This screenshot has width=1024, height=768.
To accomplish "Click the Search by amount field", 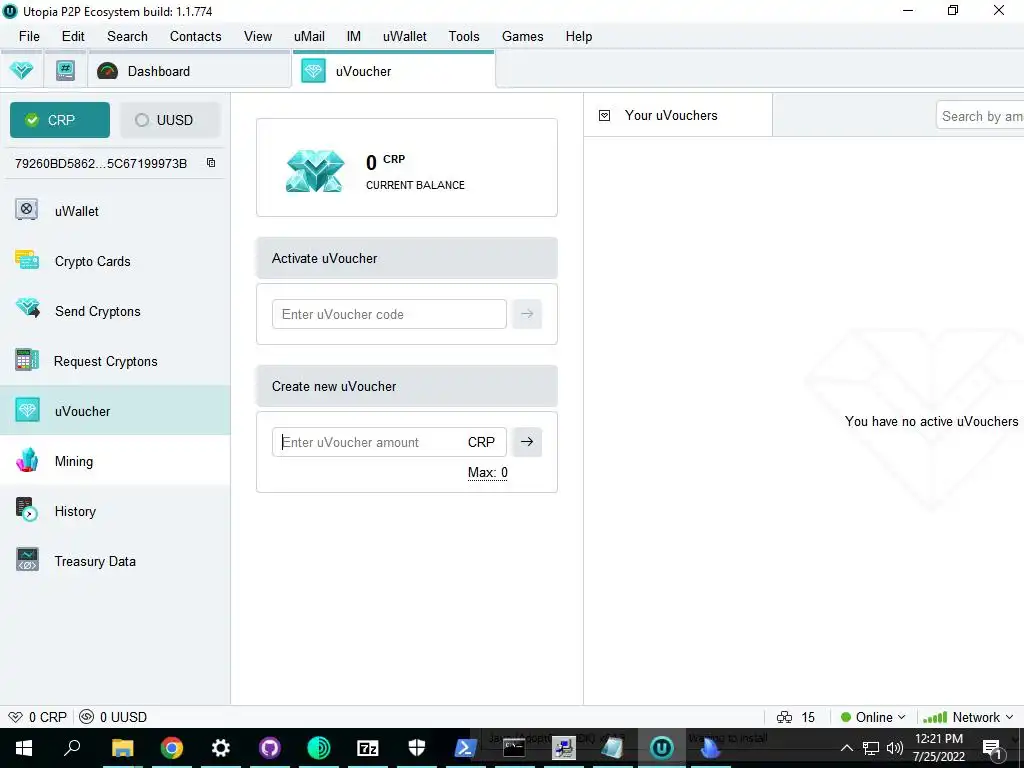I will [x=980, y=116].
